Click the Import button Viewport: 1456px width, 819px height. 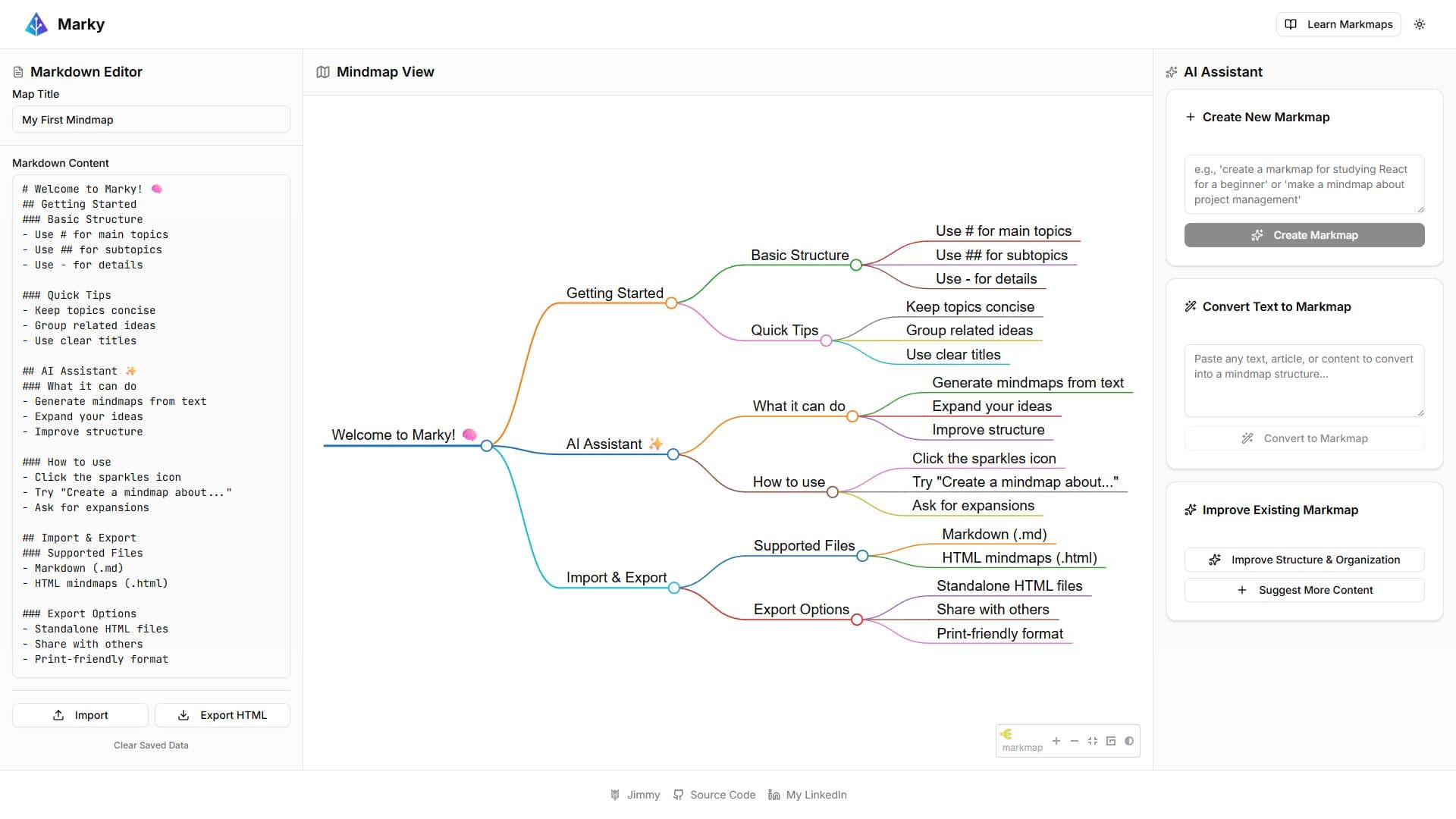pyautogui.click(x=80, y=715)
